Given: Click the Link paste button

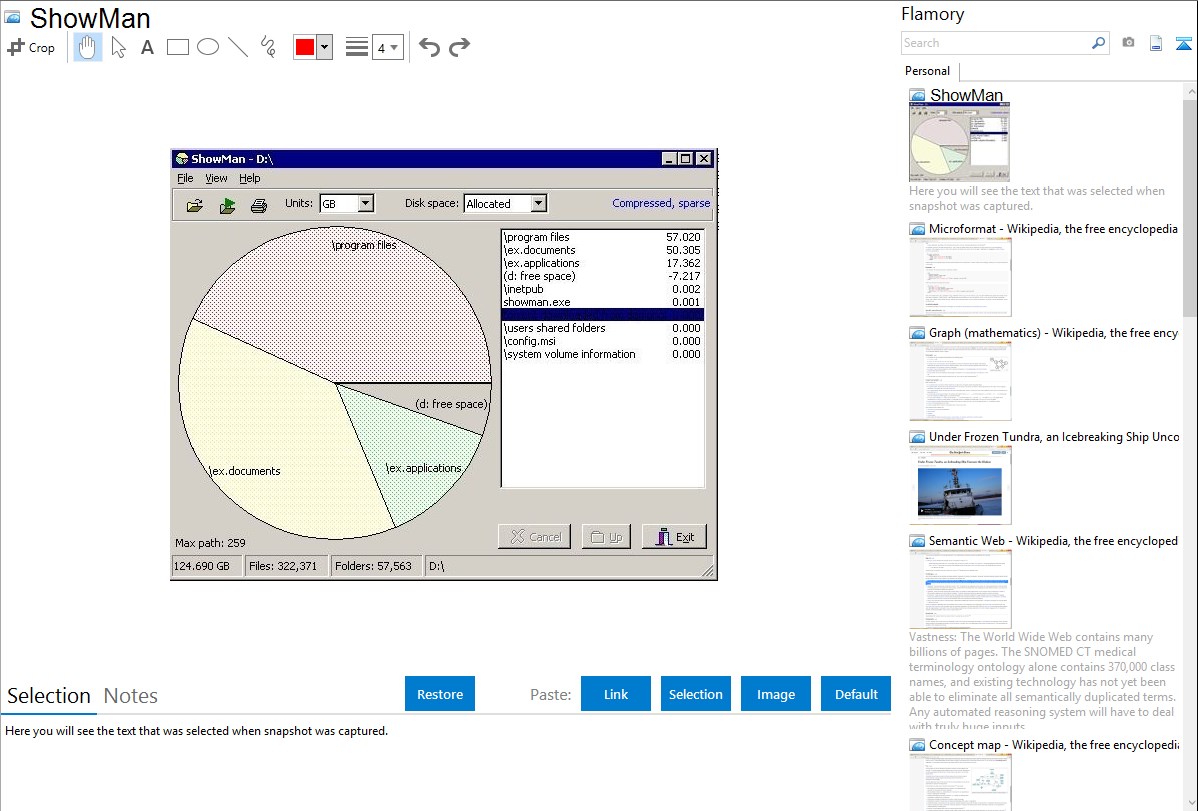Looking at the screenshot, I should coord(616,694).
